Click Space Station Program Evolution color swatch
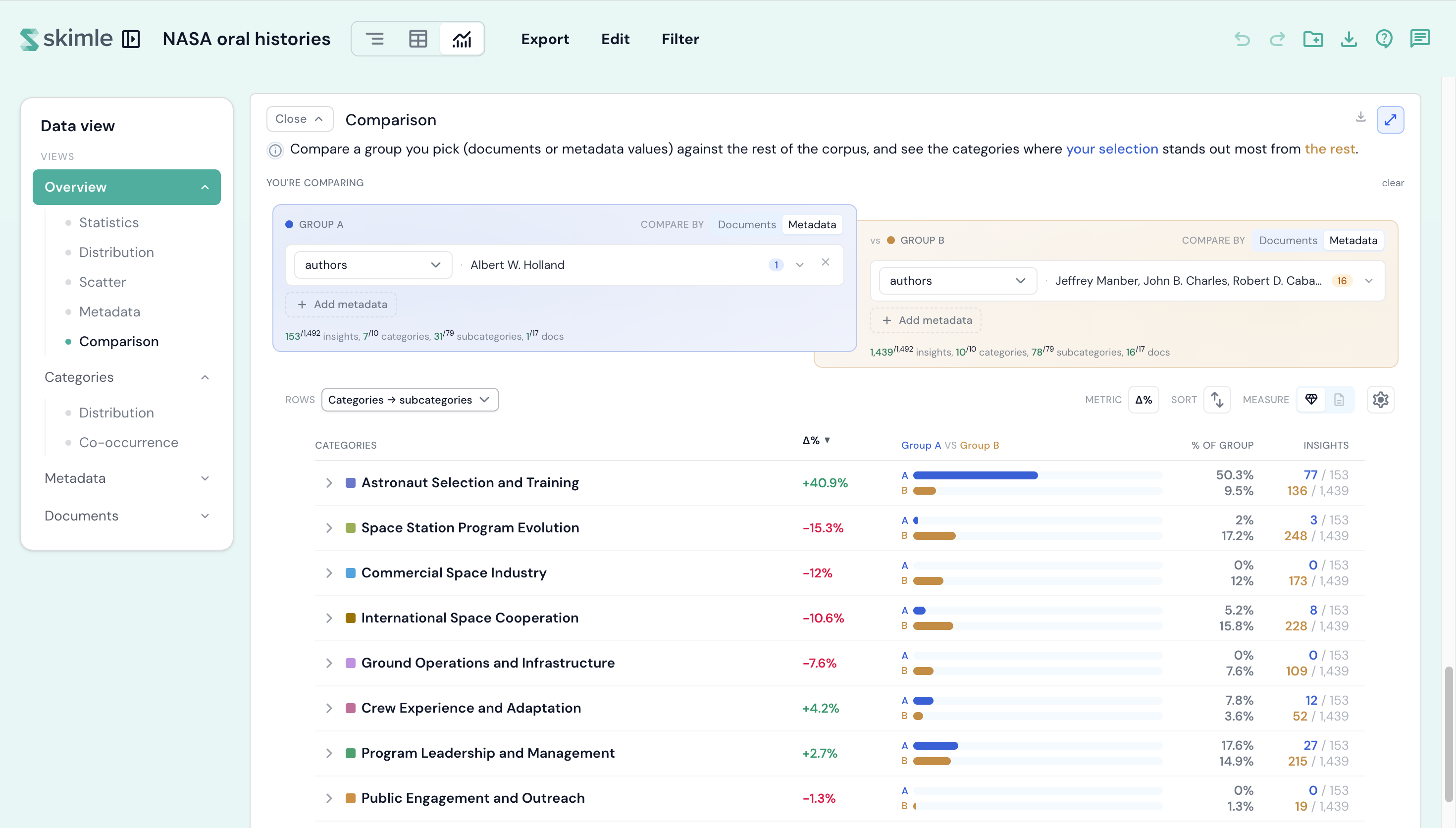Viewport: 1456px width, 828px height. click(350, 528)
